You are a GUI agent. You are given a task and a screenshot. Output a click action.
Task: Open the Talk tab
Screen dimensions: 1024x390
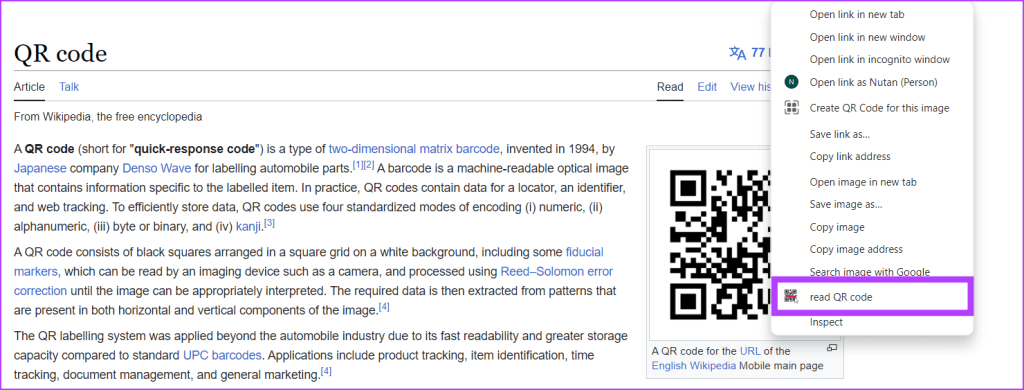(69, 87)
